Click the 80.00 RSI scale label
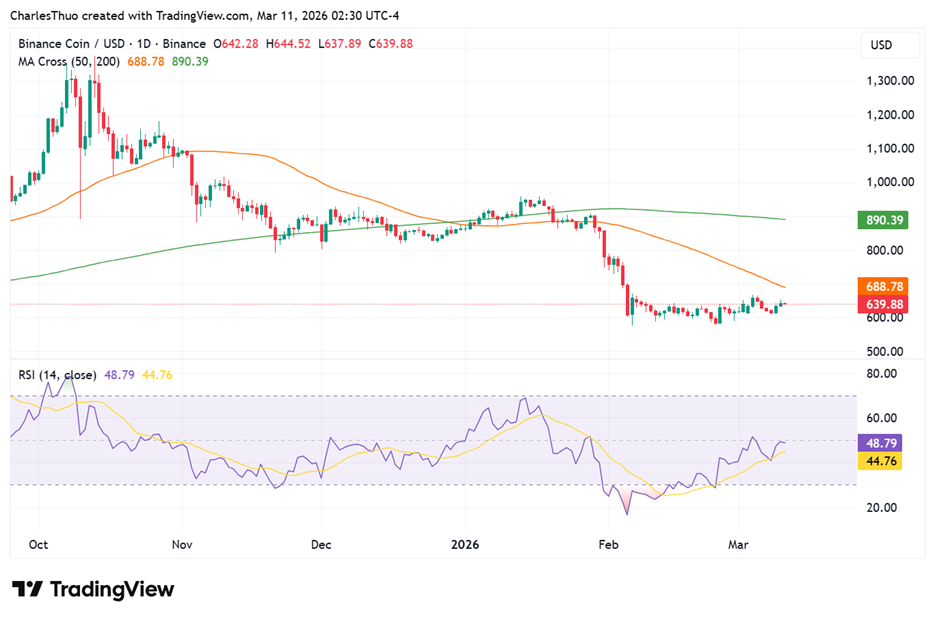935x620 pixels. (881, 374)
